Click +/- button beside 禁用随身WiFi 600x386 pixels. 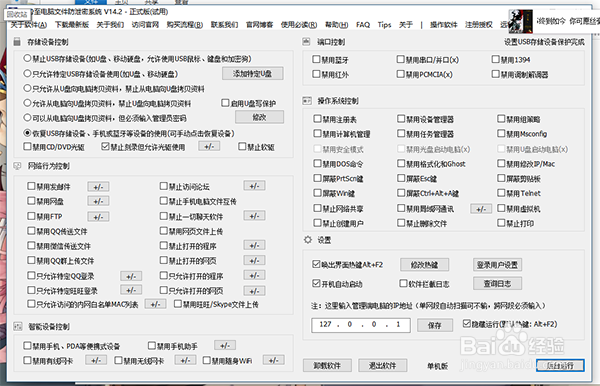pyautogui.click(x=274, y=360)
